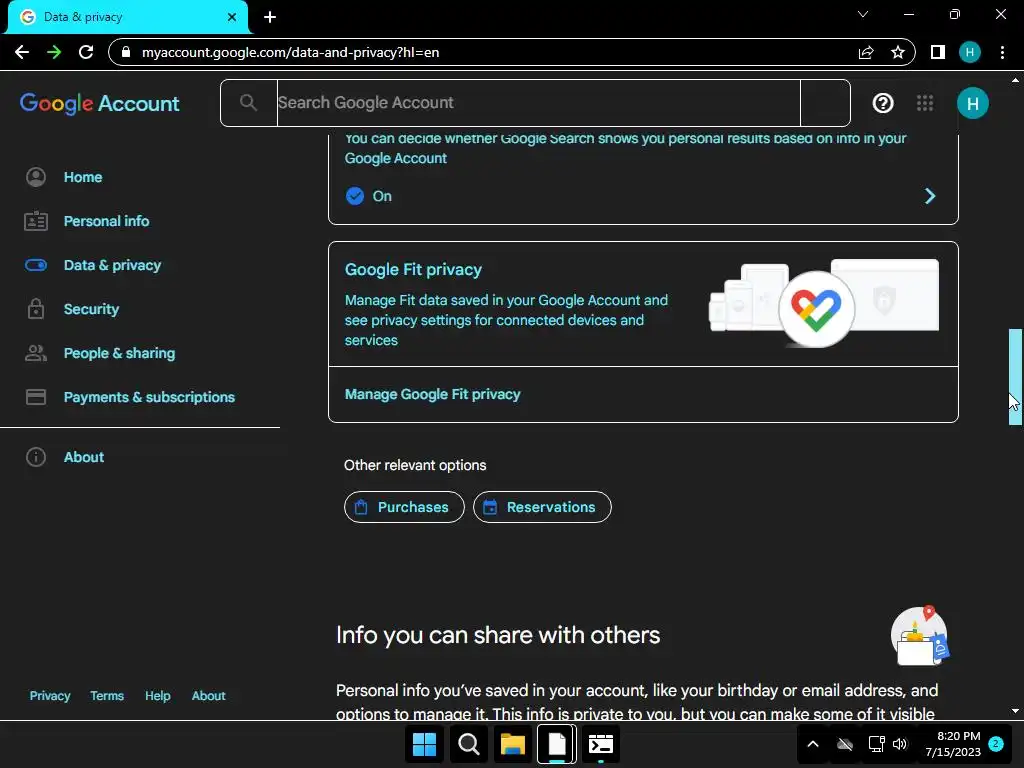Open the browser profile H icon
This screenshot has height=768, width=1024.
(x=970, y=52)
